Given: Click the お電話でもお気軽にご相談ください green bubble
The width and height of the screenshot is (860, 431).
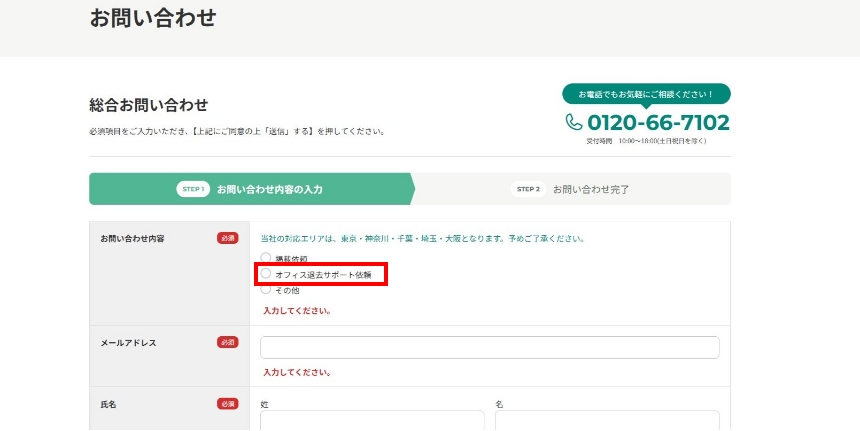Looking at the screenshot, I should pyautogui.click(x=646, y=94).
